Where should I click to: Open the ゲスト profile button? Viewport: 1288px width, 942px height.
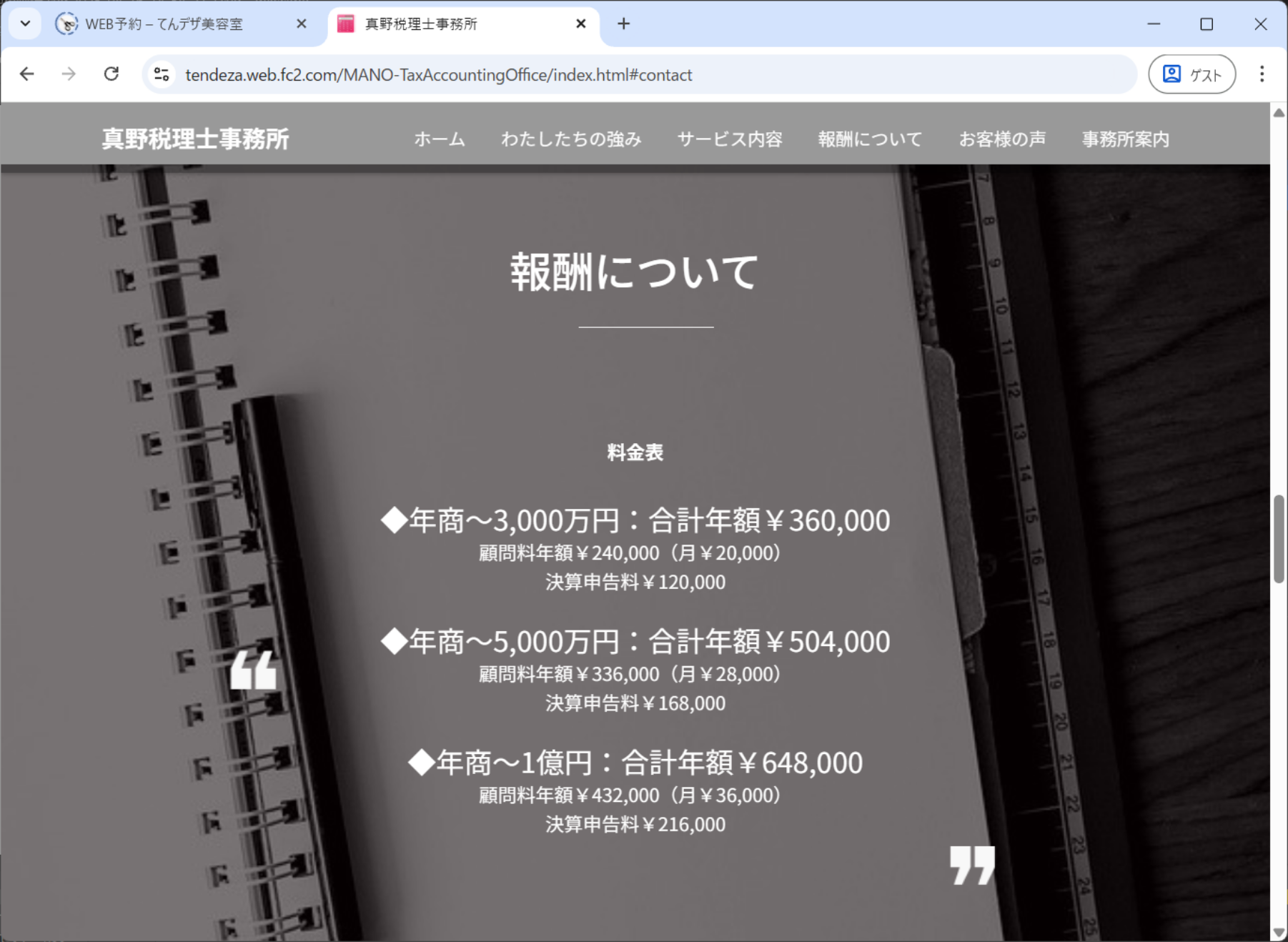[1192, 74]
